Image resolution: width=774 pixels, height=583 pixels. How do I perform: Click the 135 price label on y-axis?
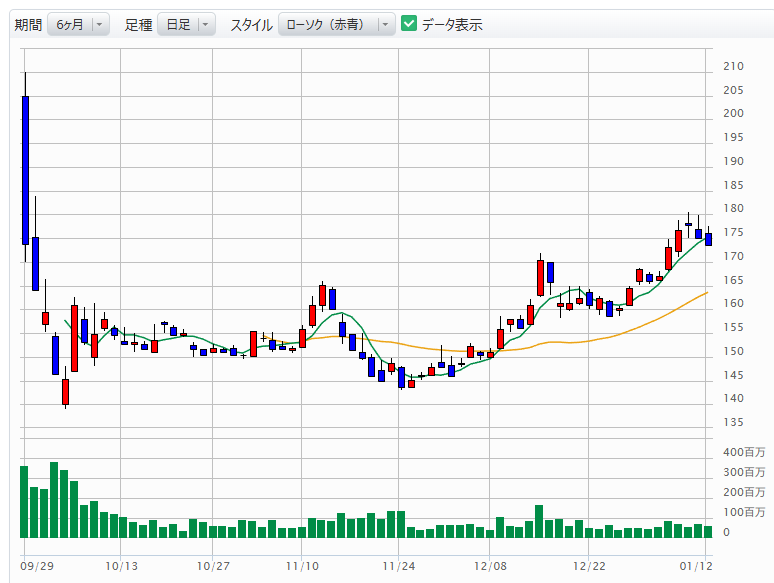pyautogui.click(x=732, y=422)
